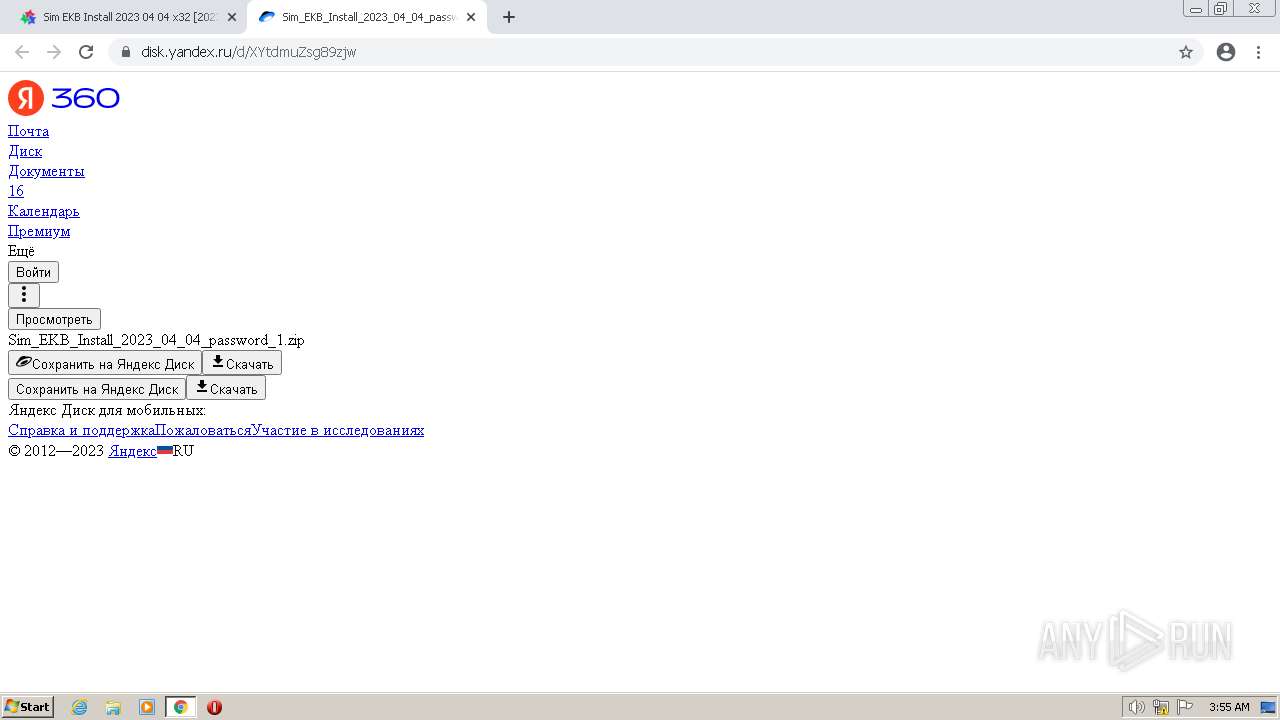Reload the current page
The height and width of the screenshot is (720, 1280).
click(x=86, y=52)
